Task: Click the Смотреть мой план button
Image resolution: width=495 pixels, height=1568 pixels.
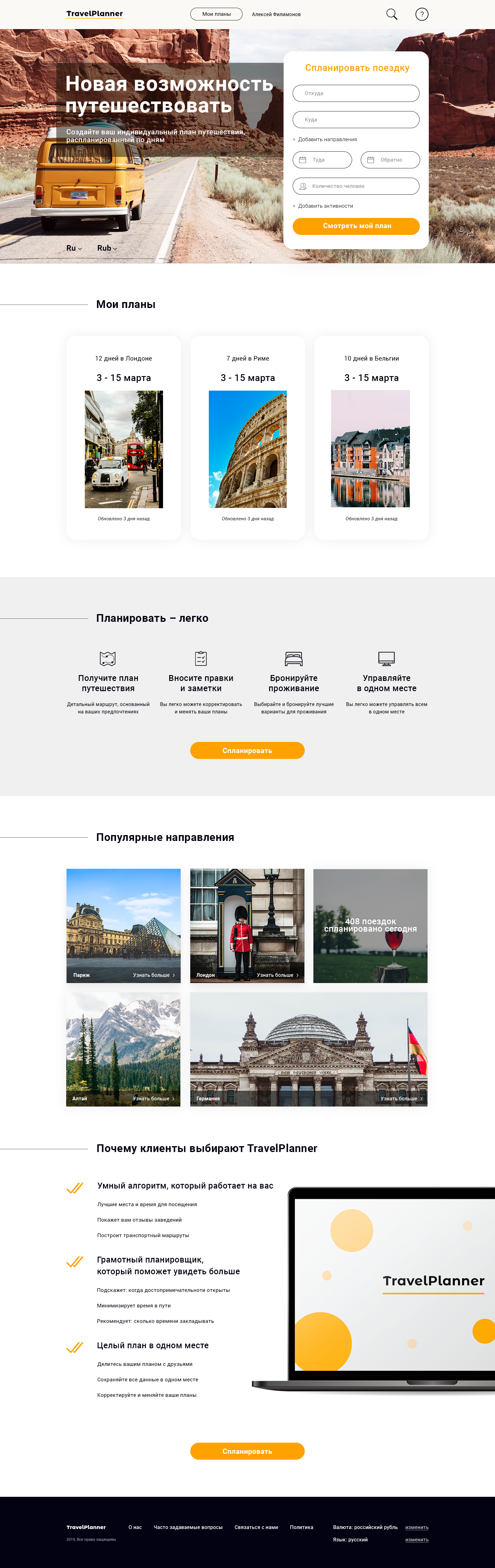Action: point(356,226)
